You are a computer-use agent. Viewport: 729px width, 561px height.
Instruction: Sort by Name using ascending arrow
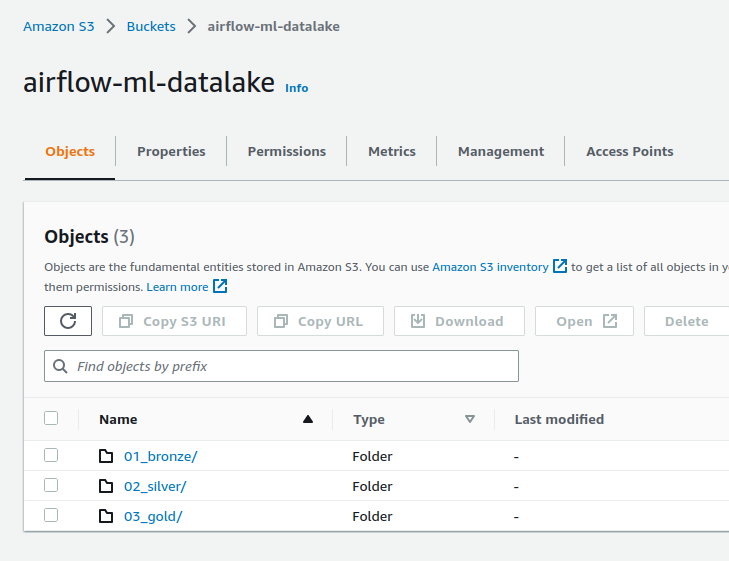click(308, 419)
